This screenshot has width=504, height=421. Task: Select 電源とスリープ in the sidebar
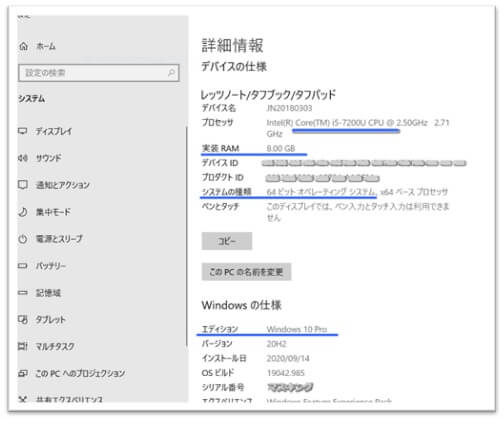(59, 239)
